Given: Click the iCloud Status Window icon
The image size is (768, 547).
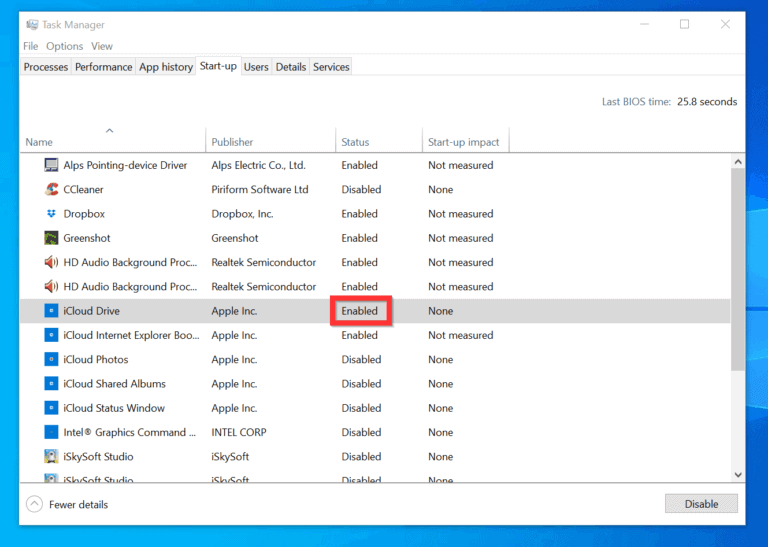Looking at the screenshot, I should click(x=51, y=408).
